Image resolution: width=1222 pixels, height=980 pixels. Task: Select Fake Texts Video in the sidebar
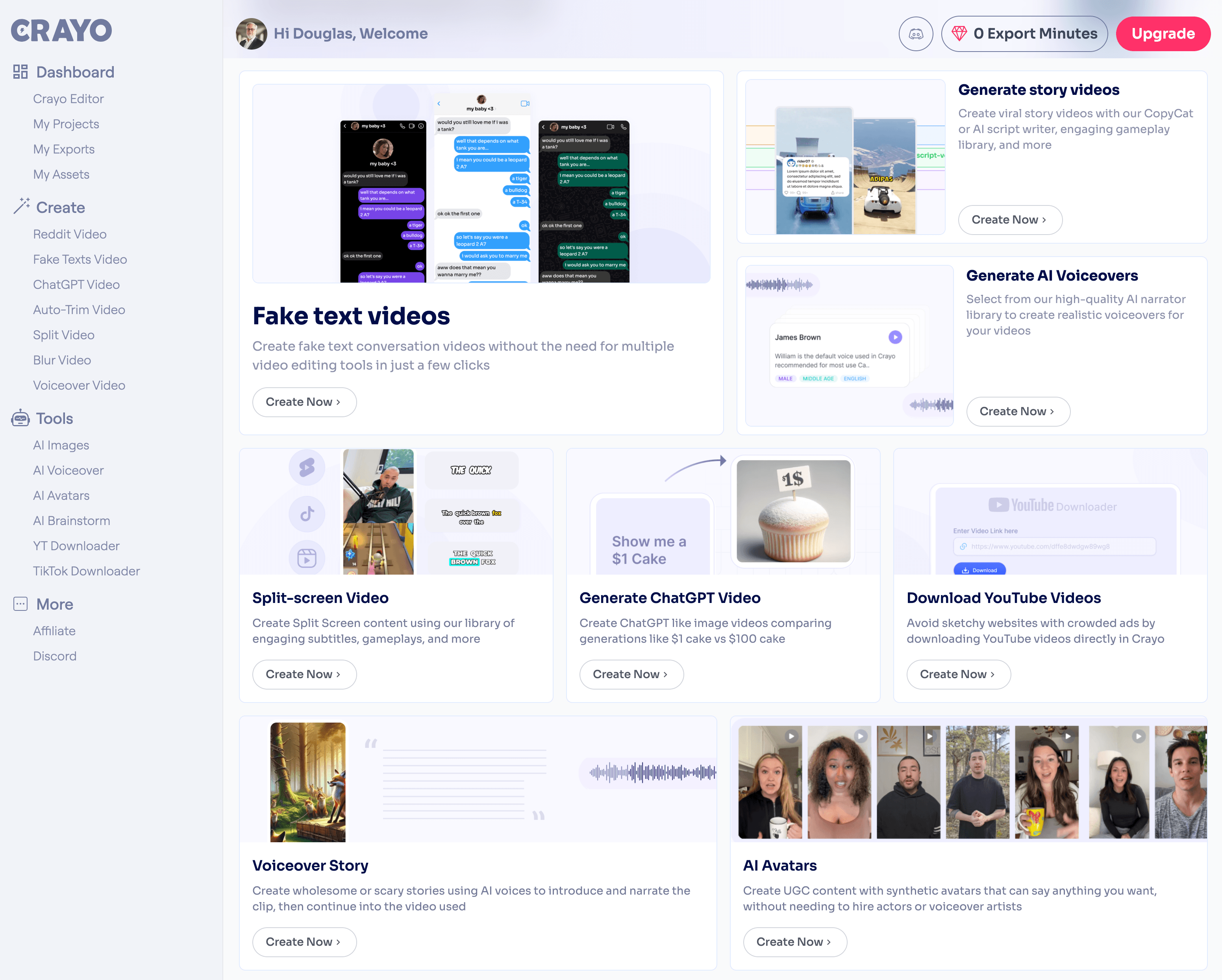click(x=80, y=259)
